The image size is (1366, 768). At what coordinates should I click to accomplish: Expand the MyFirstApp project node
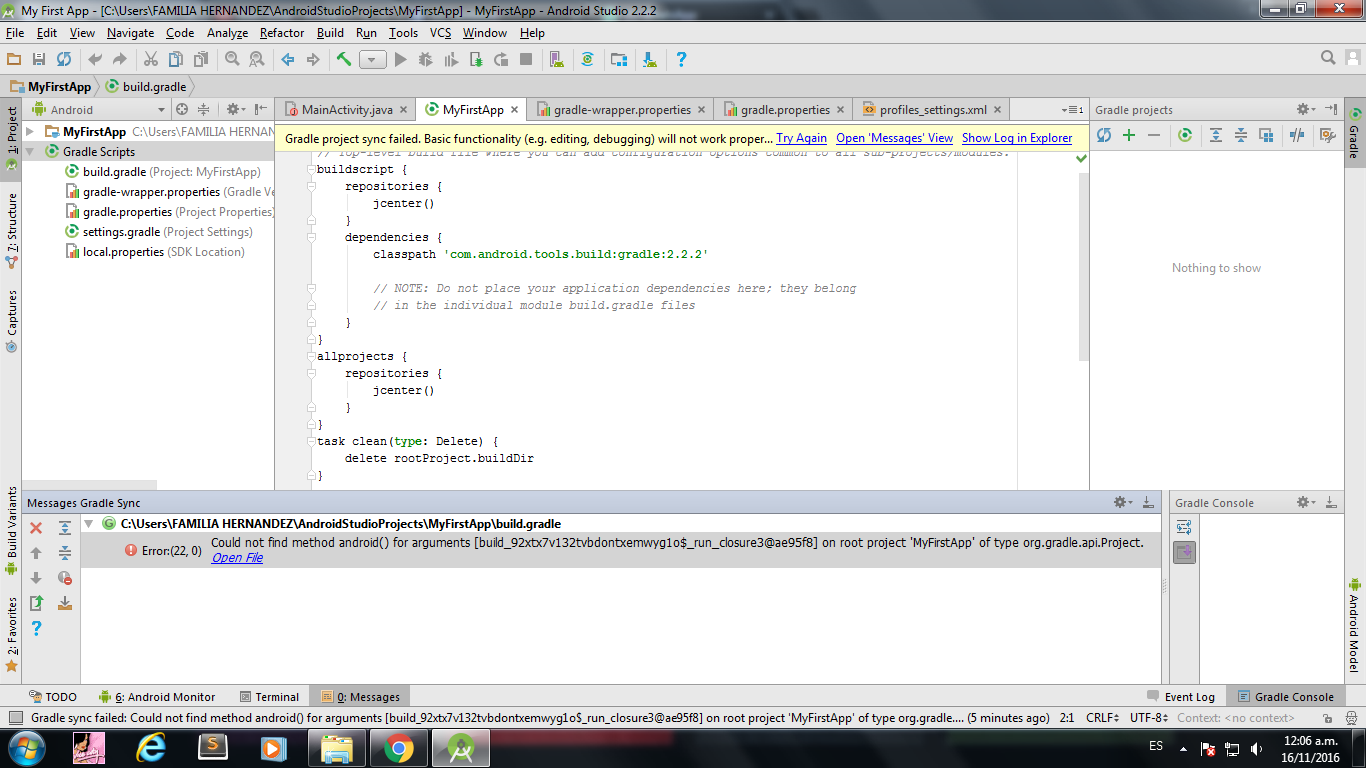tap(30, 132)
